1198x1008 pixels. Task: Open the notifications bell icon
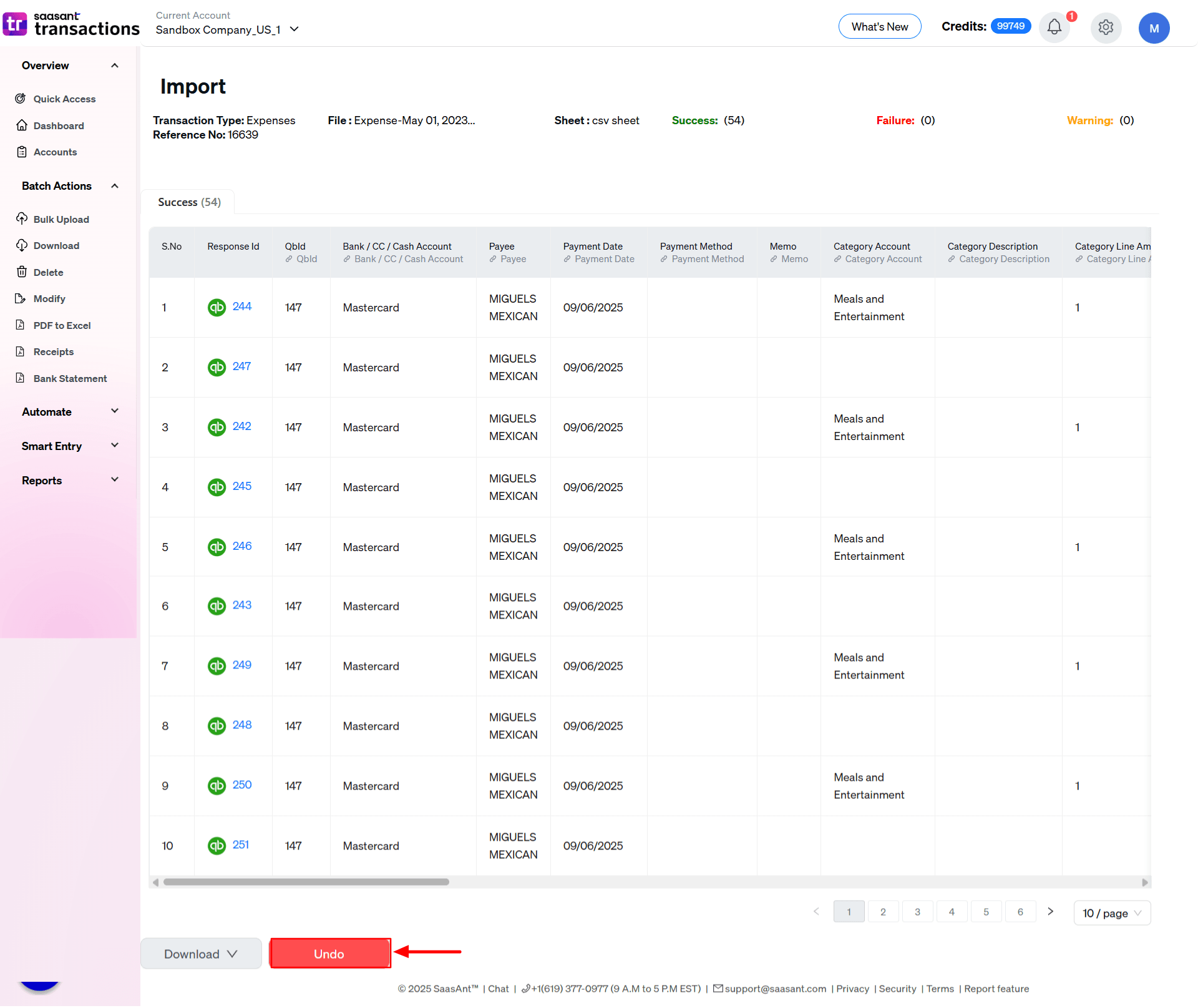click(1054, 27)
